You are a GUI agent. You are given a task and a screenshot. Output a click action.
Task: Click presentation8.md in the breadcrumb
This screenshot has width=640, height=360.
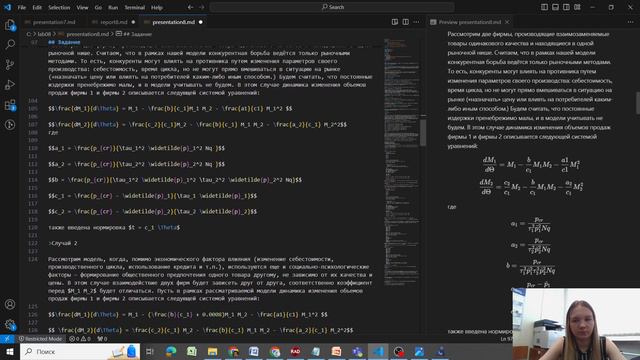[x=87, y=34]
